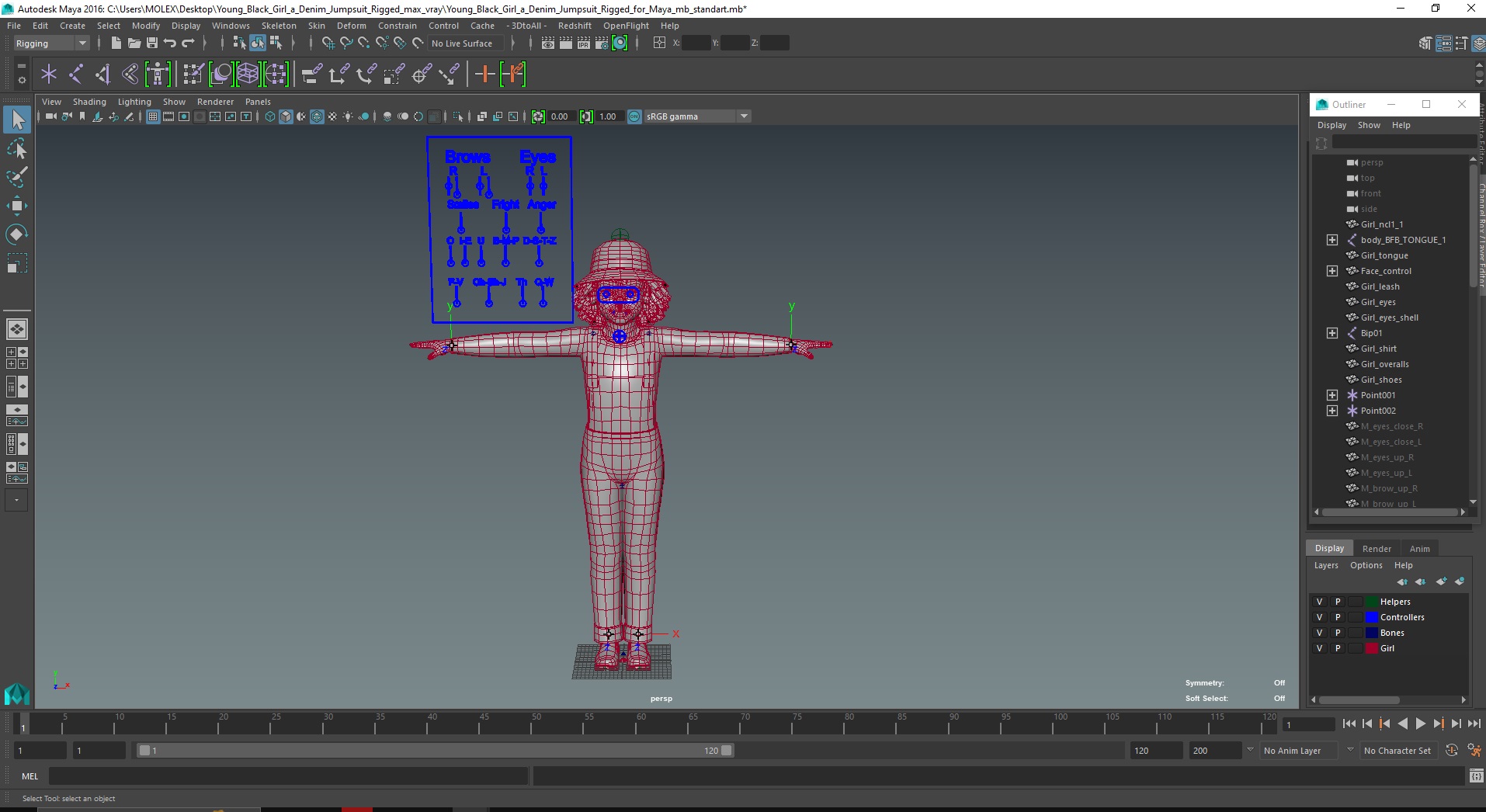
Task: Toggle playback P on Helpers layer
Action: click(x=1338, y=602)
